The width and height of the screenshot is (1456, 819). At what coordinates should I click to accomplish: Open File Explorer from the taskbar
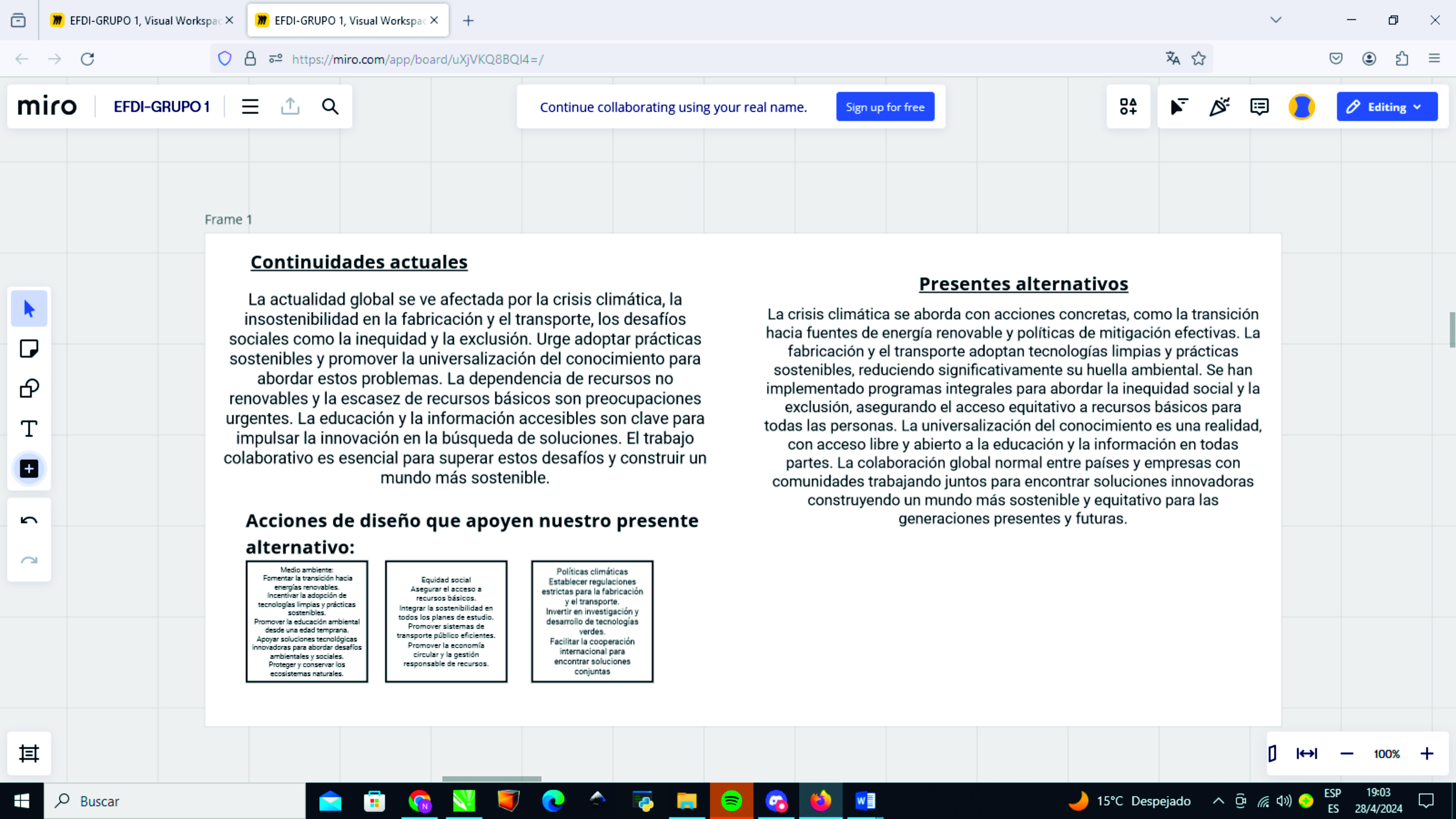pyautogui.click(x=687, y=801)
